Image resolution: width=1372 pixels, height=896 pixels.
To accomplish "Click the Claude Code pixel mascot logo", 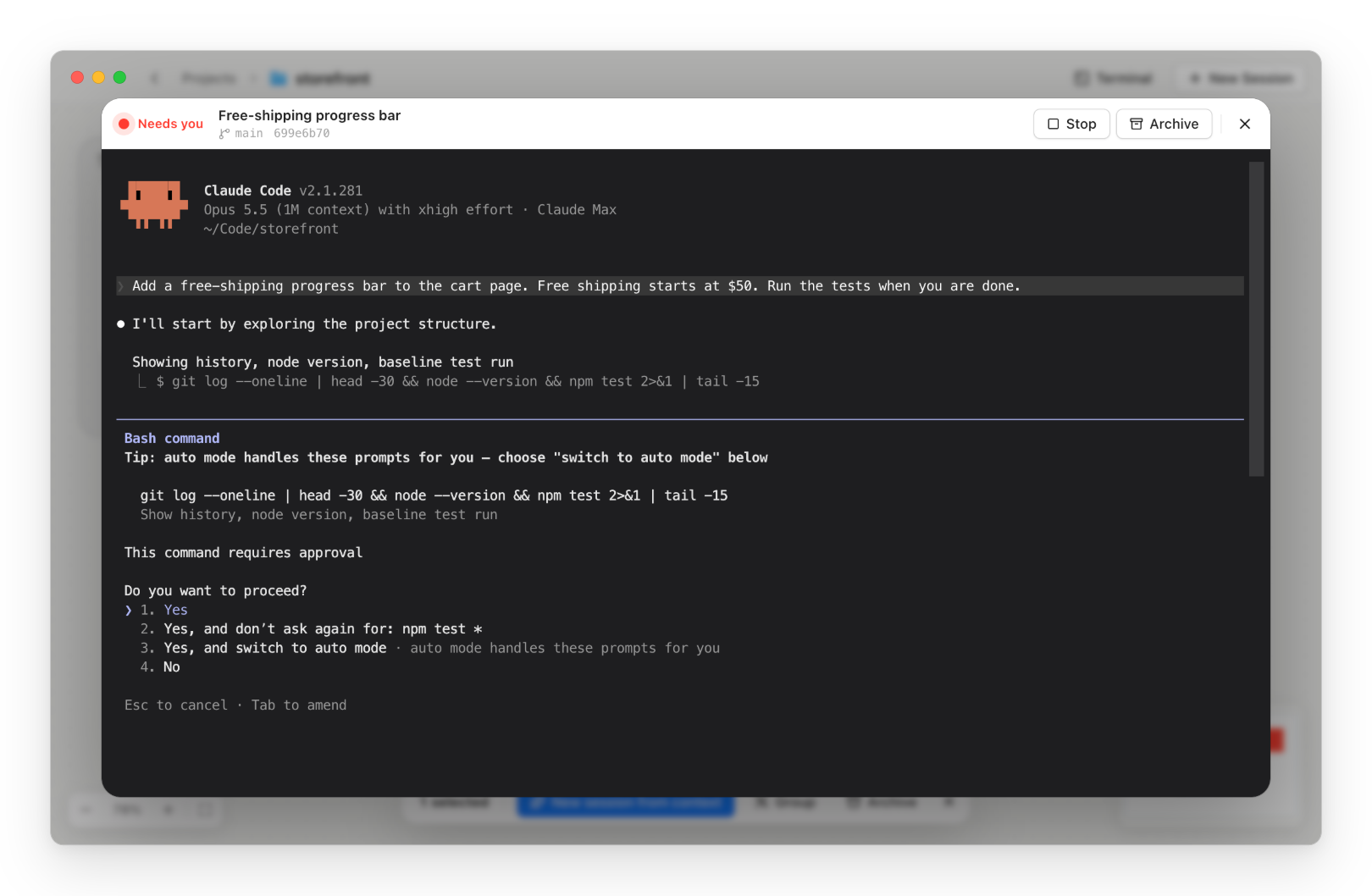I will pyautogui.click(x=154, y=205).
